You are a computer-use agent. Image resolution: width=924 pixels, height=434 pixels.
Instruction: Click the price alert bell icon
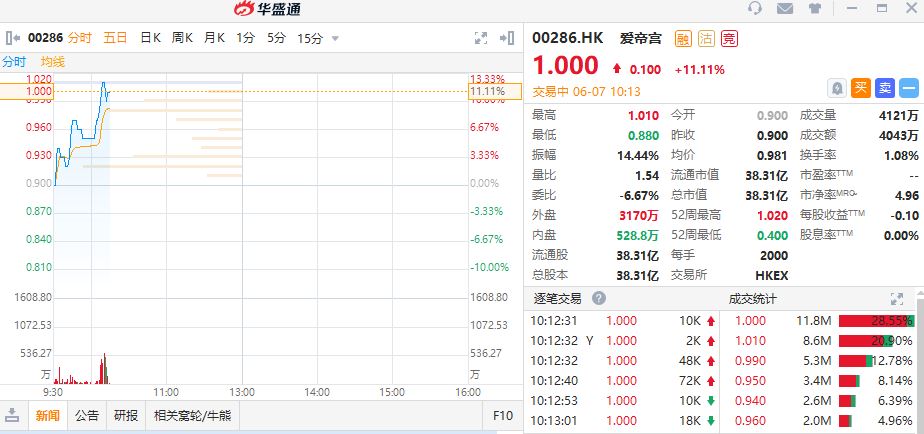click(x=837, y=88)
